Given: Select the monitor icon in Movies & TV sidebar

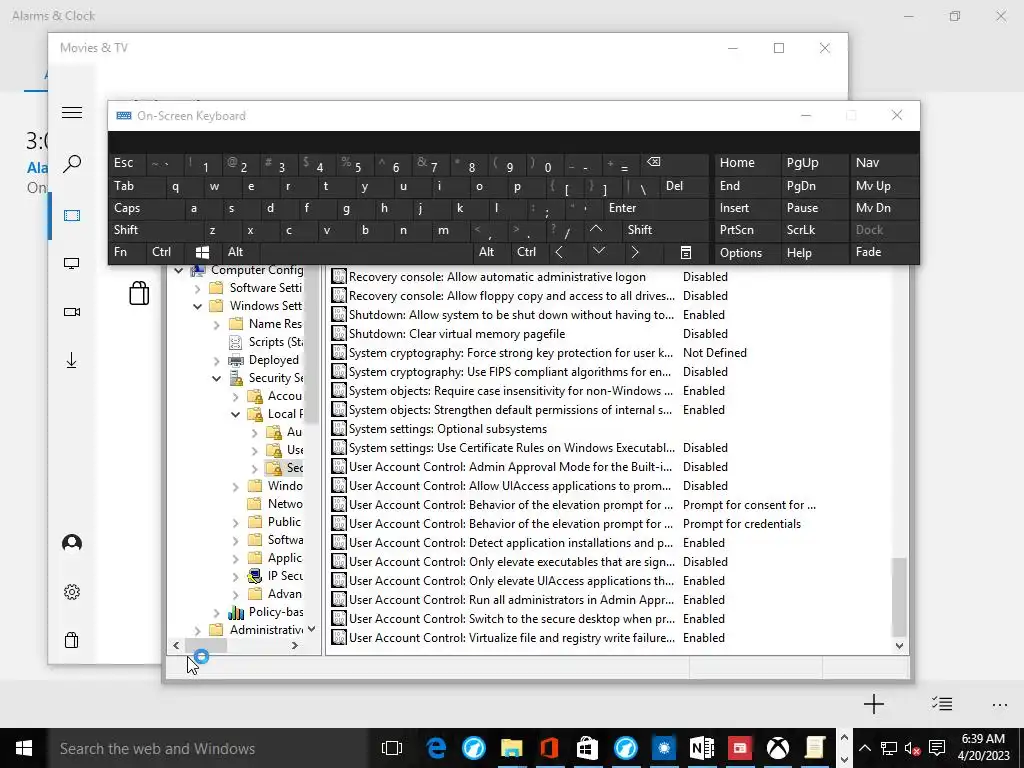Looking at the screenshot, I should click(x=72, y=263).
